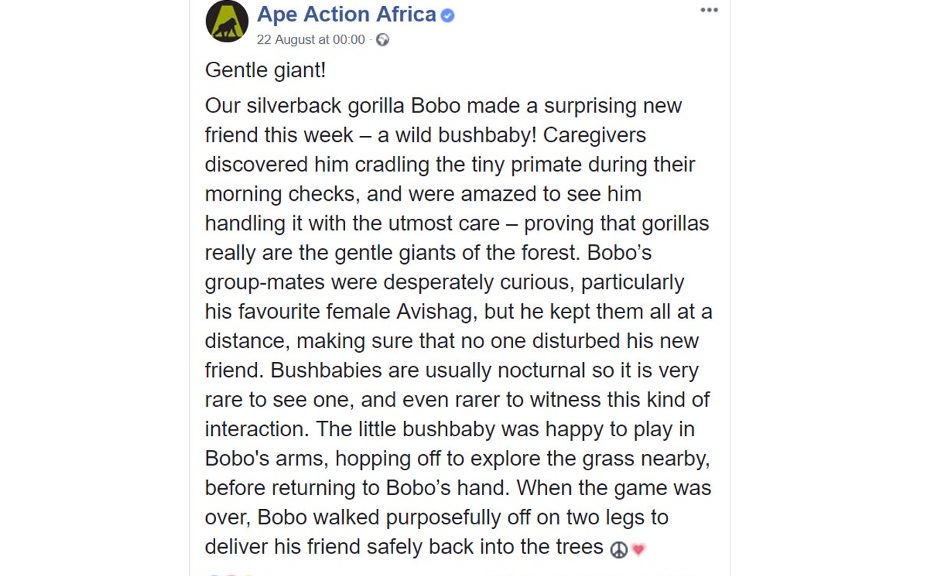Viewport: 936px width, 576px height.
Task: Click the word "trees" at post end
Action: click(580, 547)
